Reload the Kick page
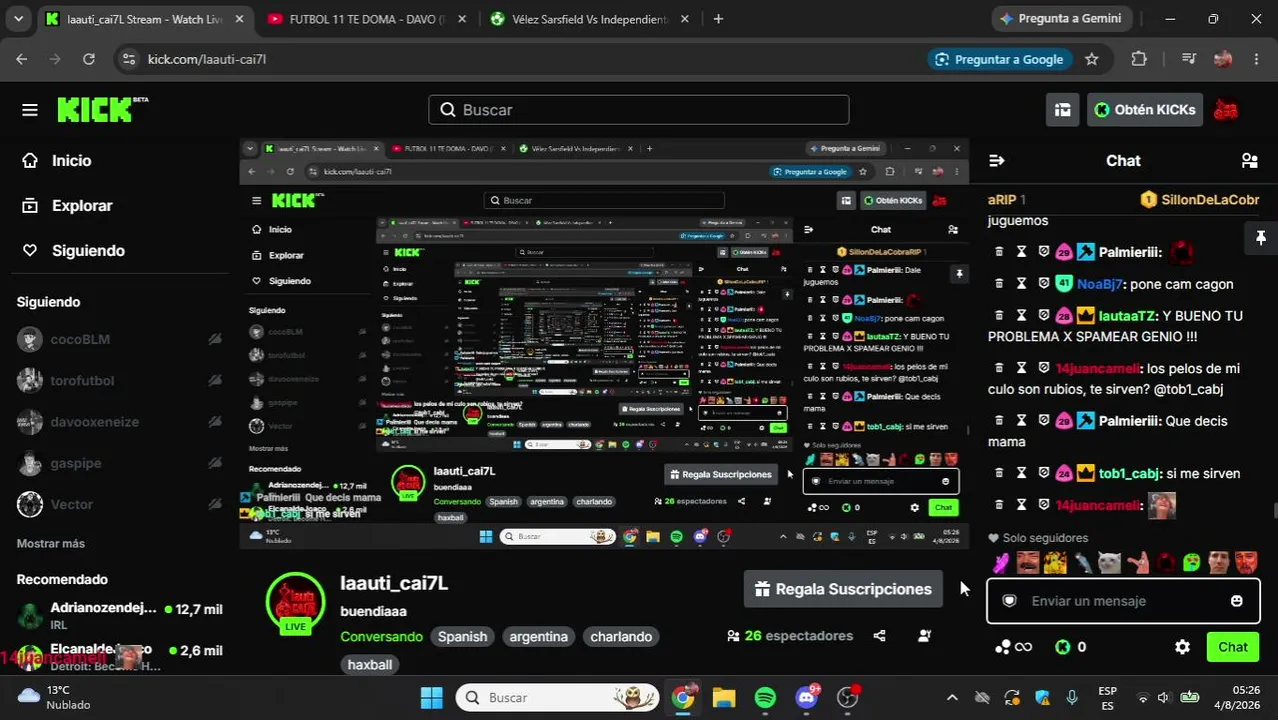Screen dimensions: 1278x720 [x=88, y=59]
